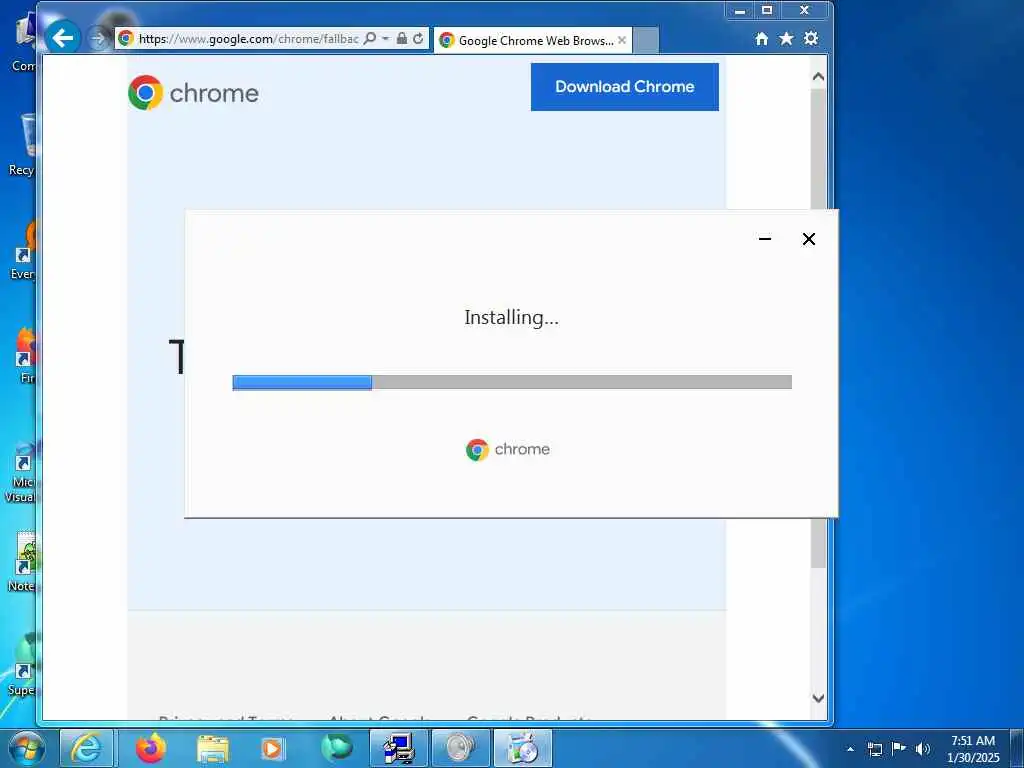Show hidden system tray icons
1024x768 pixels.
[x=850, y=749]
